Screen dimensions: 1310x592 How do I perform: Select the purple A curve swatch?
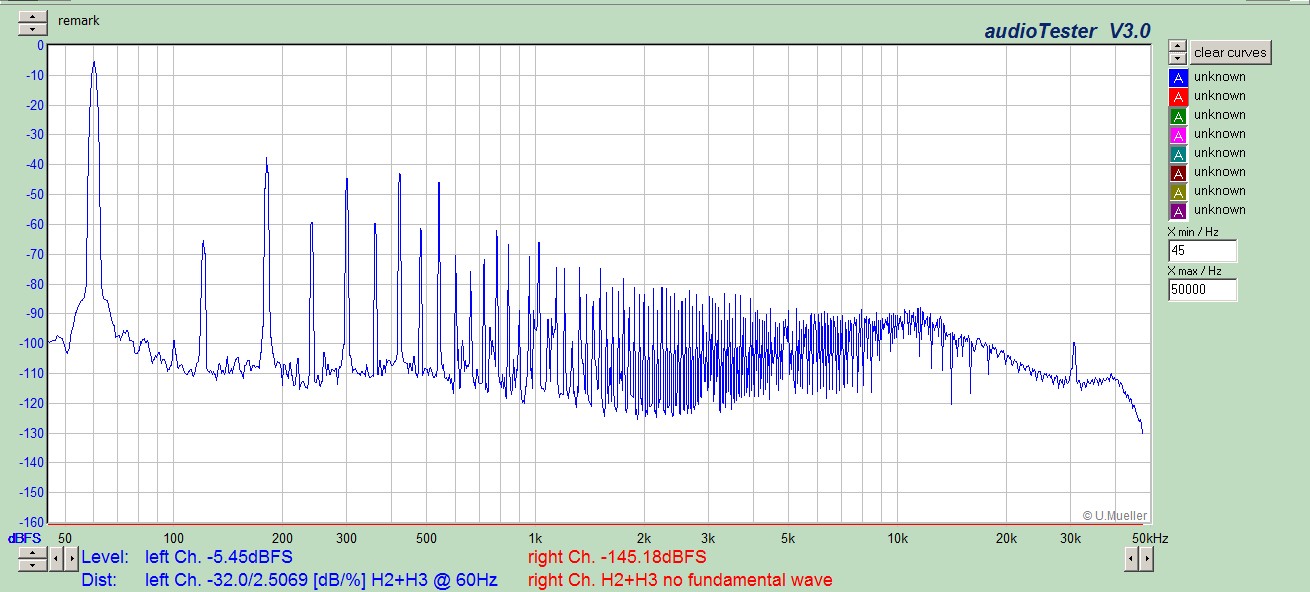click(x=1178, y=210)
